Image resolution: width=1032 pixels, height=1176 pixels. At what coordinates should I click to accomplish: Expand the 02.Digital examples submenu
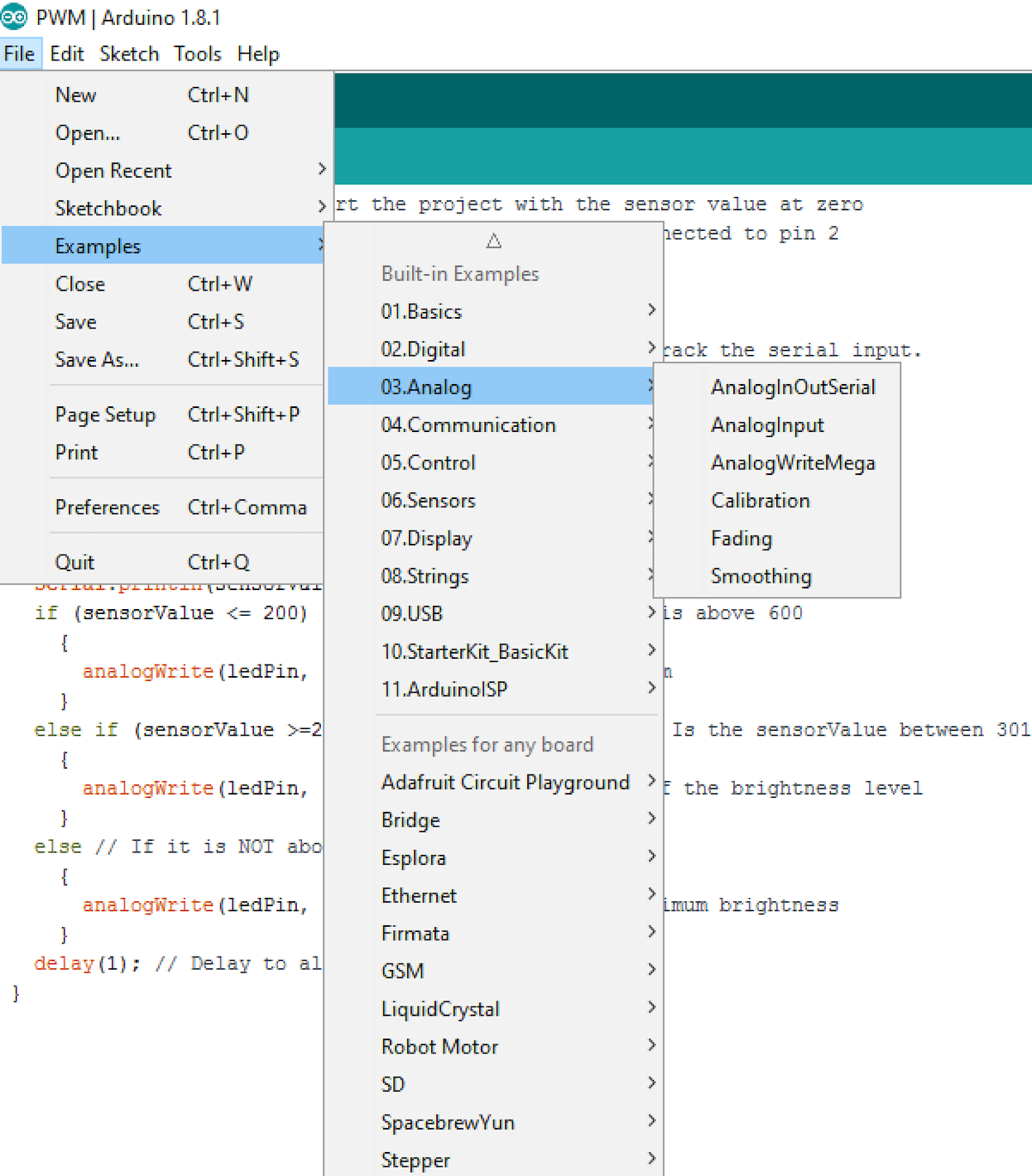[494, 349]
